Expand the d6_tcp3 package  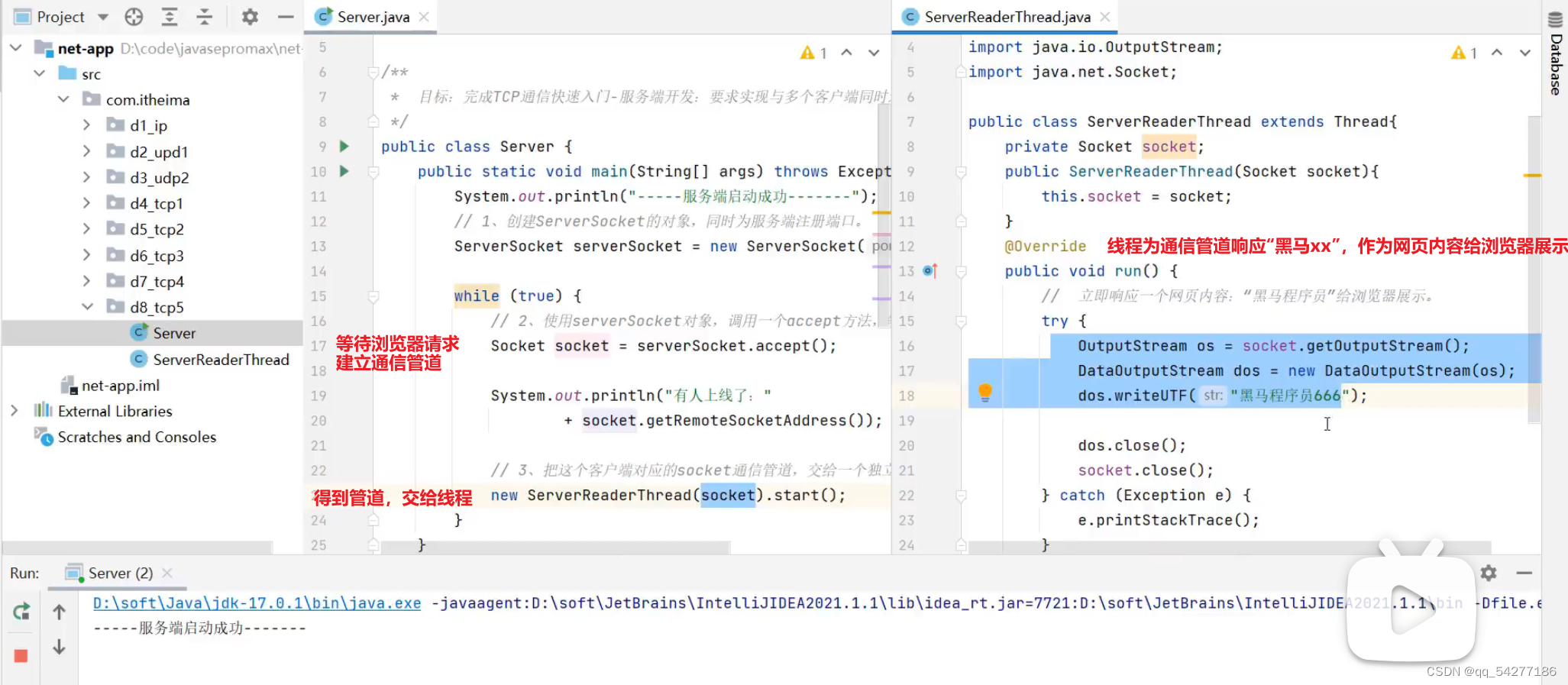click(86, 255)
